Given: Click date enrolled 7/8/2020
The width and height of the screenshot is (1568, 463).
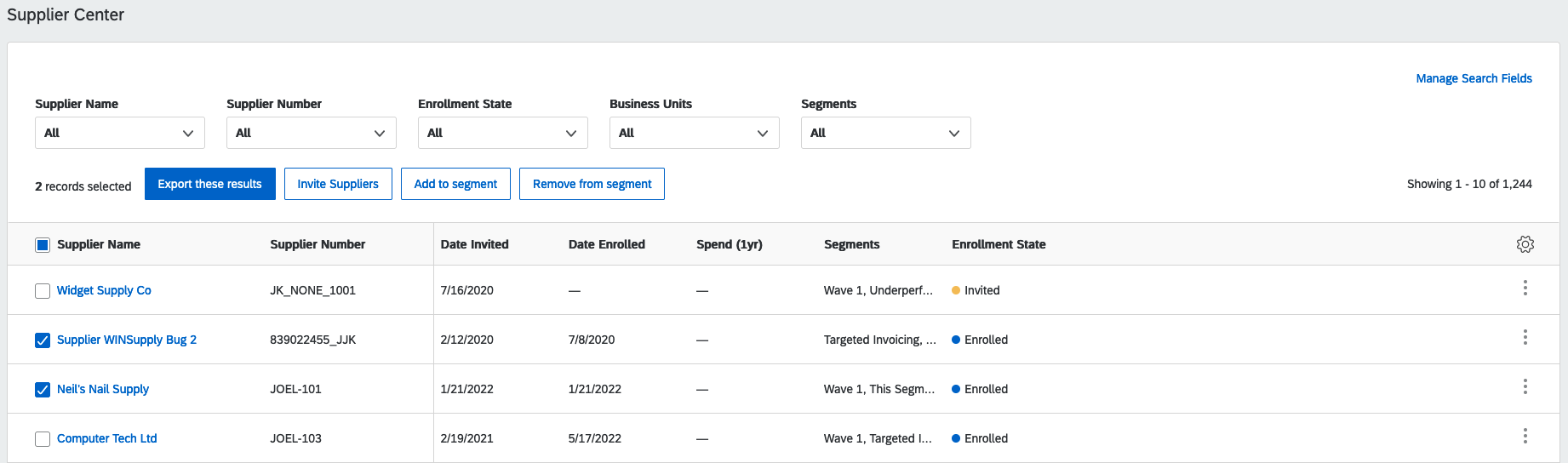Looking at the screenshot, I should coord(592,340).
